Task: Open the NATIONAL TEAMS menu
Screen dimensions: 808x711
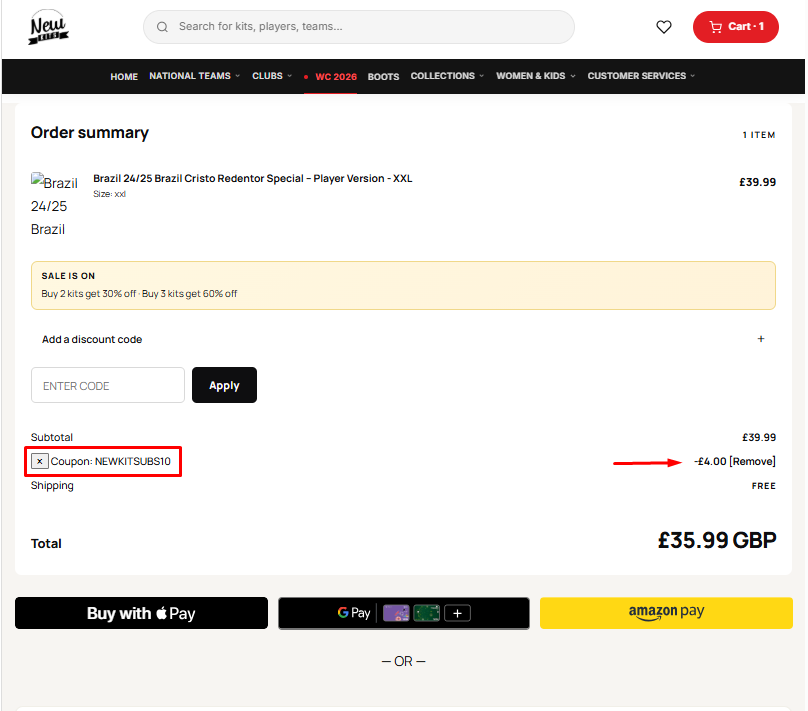Action: pos(194,76)
